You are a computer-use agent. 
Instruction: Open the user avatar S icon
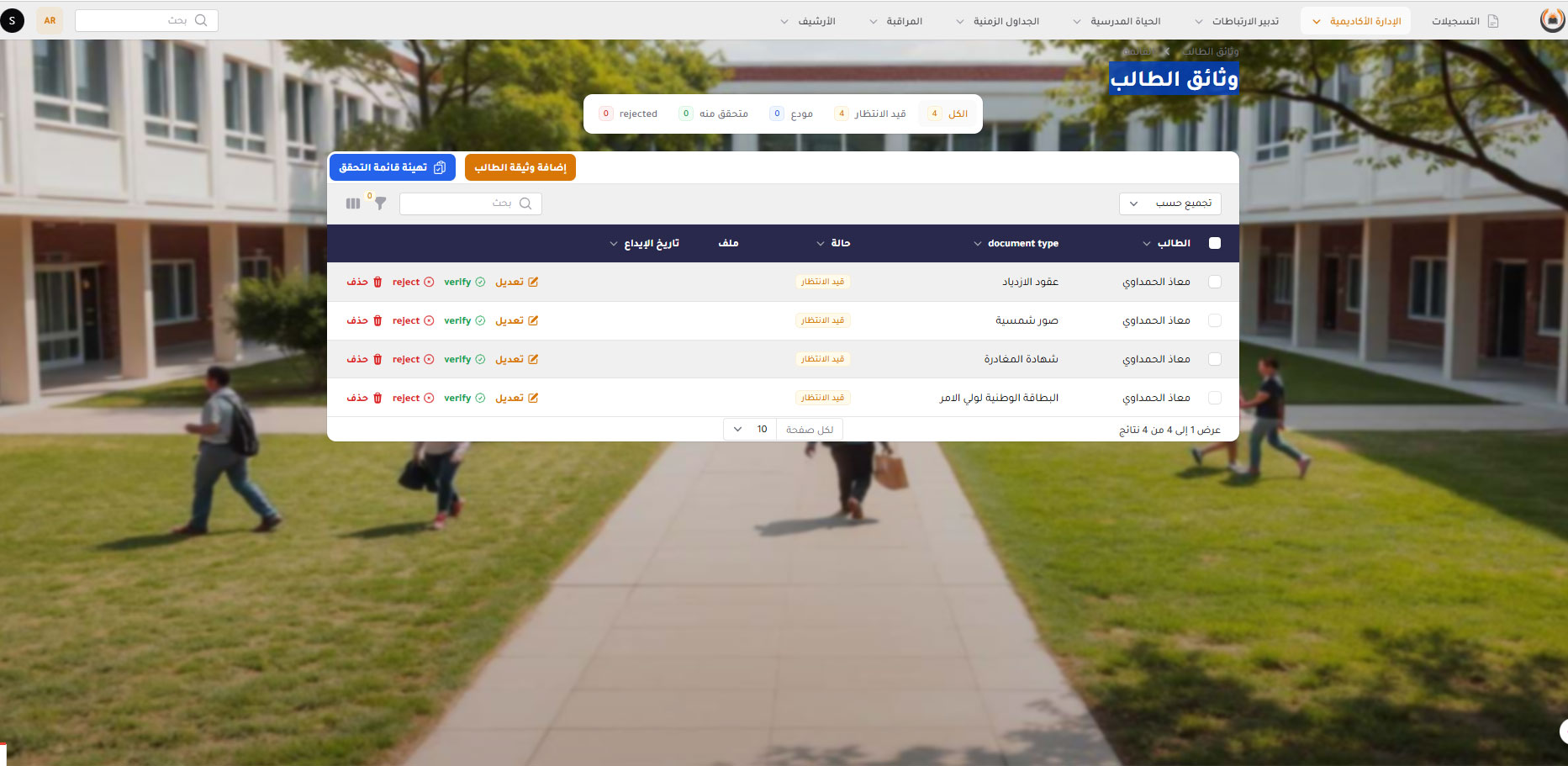(x=13, y=20)
